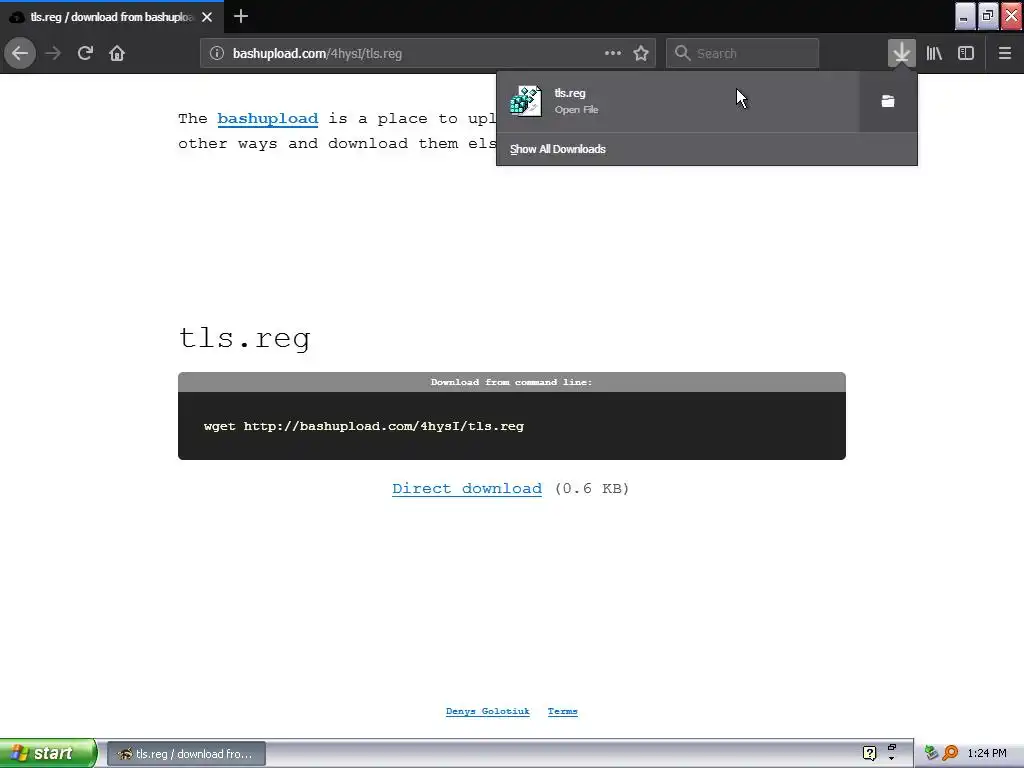Click the orange magnifier tray icon
Screen dimensions: 1024x768
pyautogui.click(x=950, y=753)
